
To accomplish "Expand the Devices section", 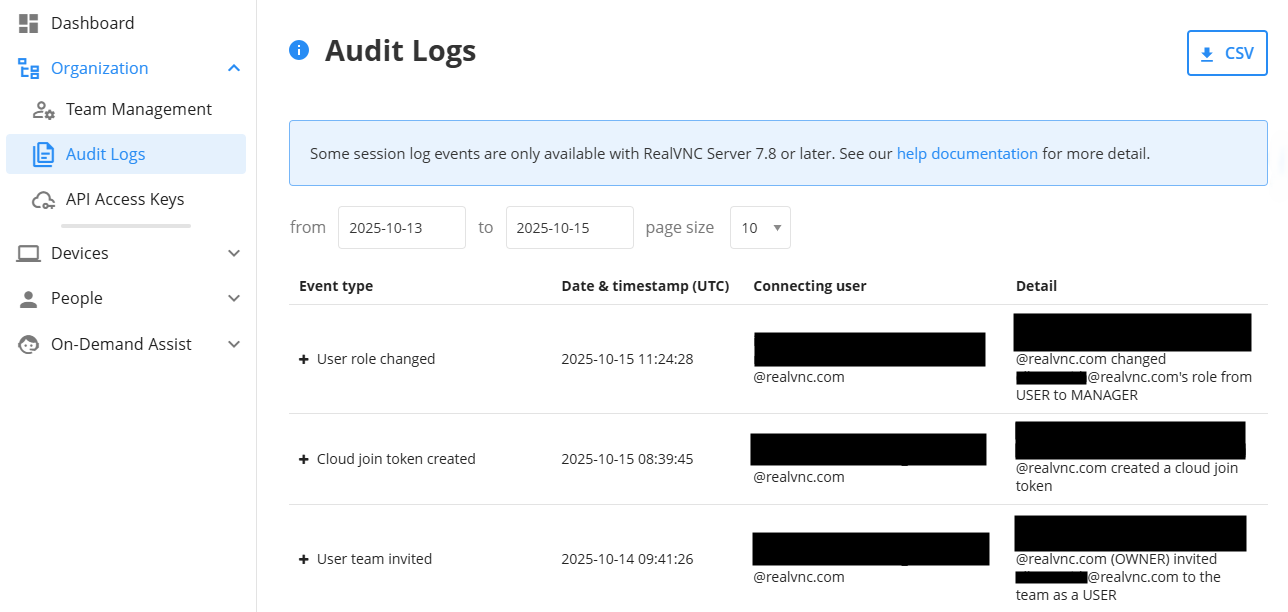I will pyautogui.click(x=233, y=253).
